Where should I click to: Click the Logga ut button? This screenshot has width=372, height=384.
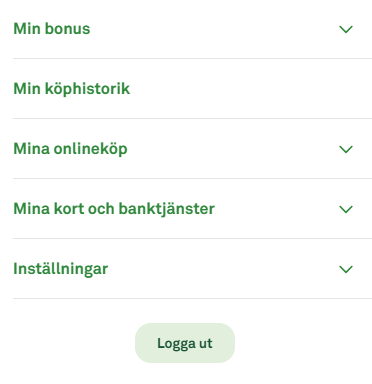(185, 343)
